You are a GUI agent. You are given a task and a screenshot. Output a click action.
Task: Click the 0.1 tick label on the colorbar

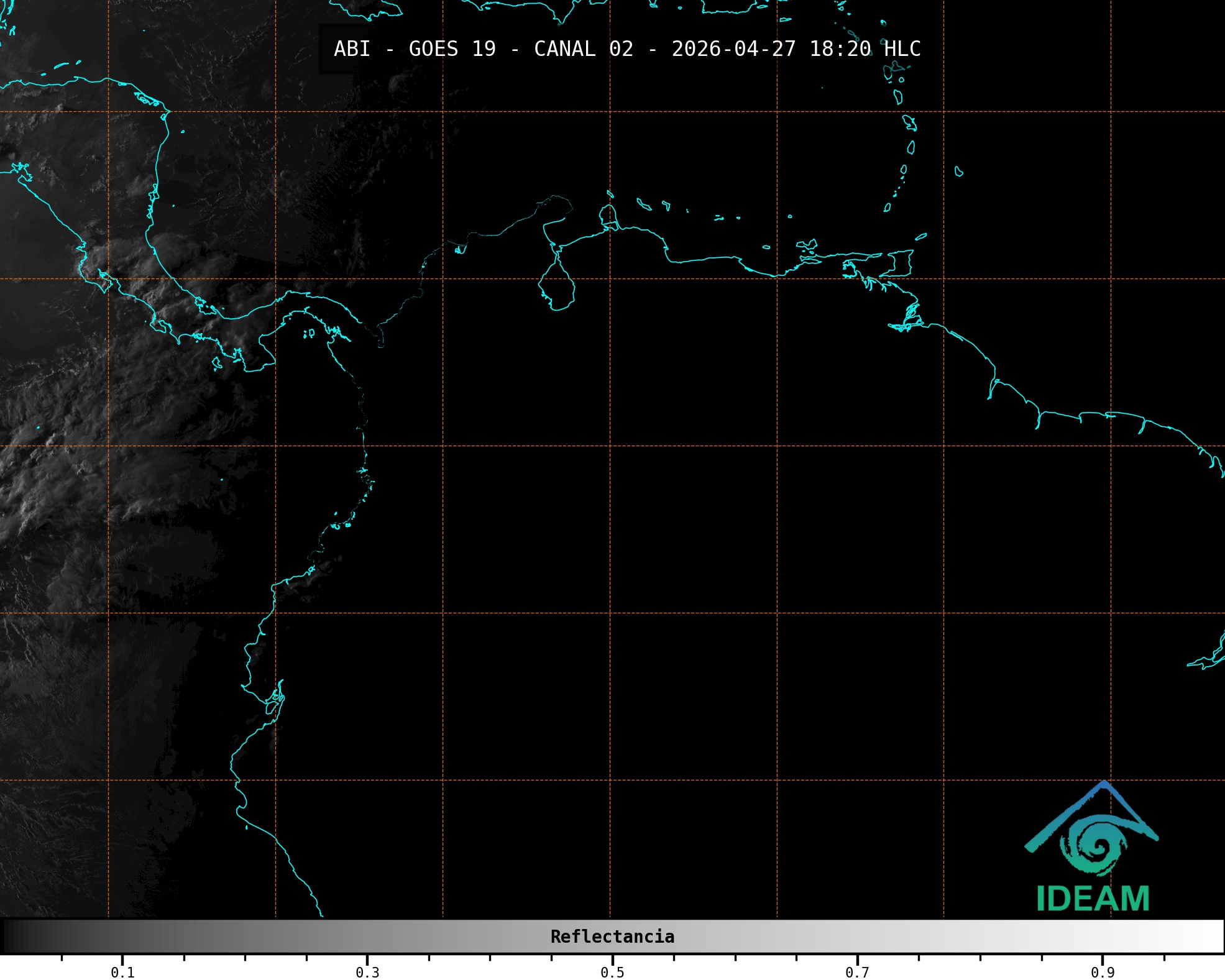tap(122, 972)
